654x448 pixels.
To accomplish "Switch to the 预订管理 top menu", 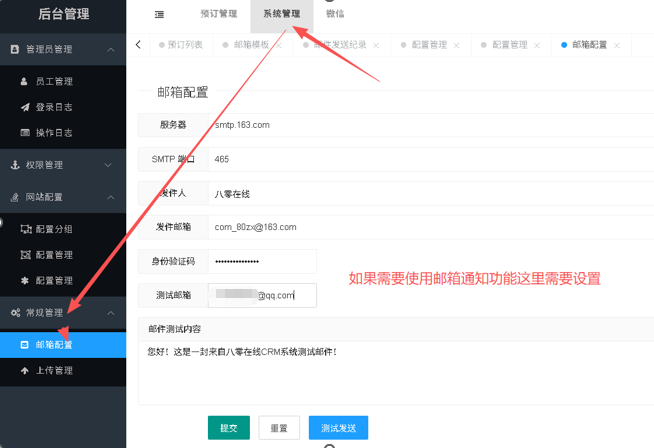I will point(218,15).
